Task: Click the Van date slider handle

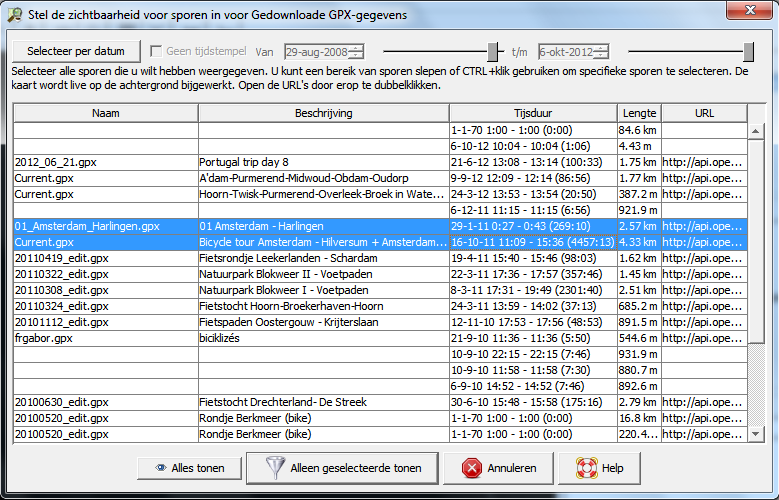Action: pyautogui.click(x=492, y=51)
